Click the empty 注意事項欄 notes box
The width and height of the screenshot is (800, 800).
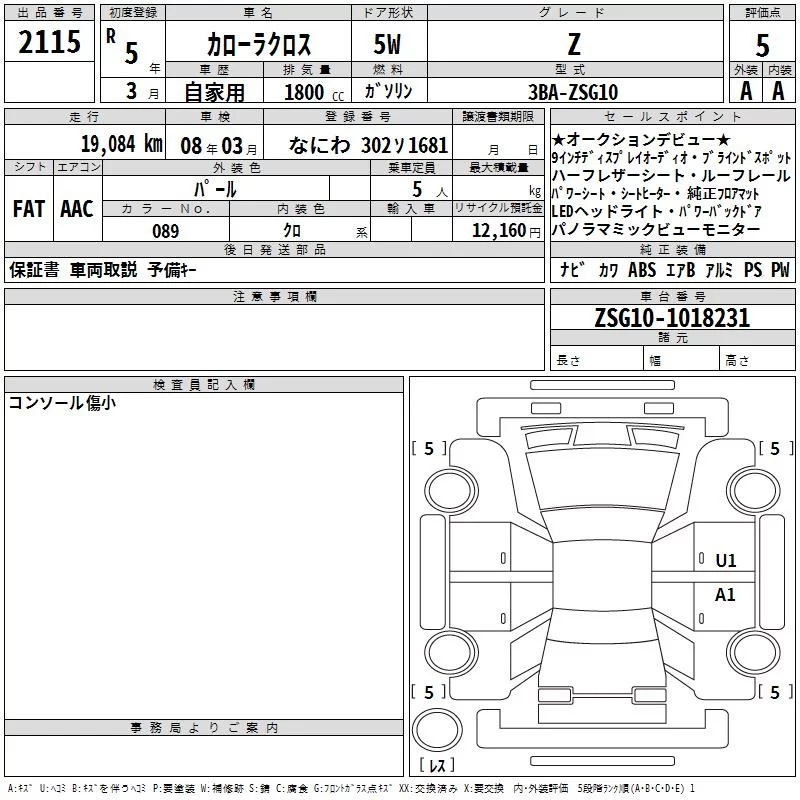click(274, 337)
